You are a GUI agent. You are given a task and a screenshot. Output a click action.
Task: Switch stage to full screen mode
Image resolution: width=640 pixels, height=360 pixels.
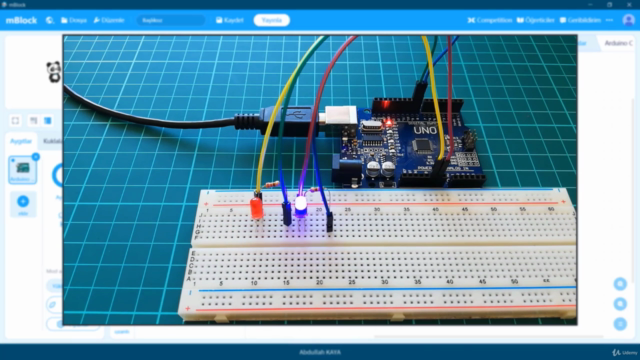pos(16,120)
